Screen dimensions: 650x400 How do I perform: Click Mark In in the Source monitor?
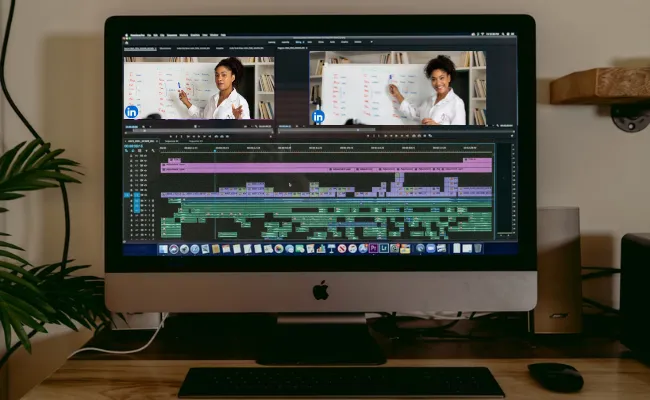pos(176,136)
